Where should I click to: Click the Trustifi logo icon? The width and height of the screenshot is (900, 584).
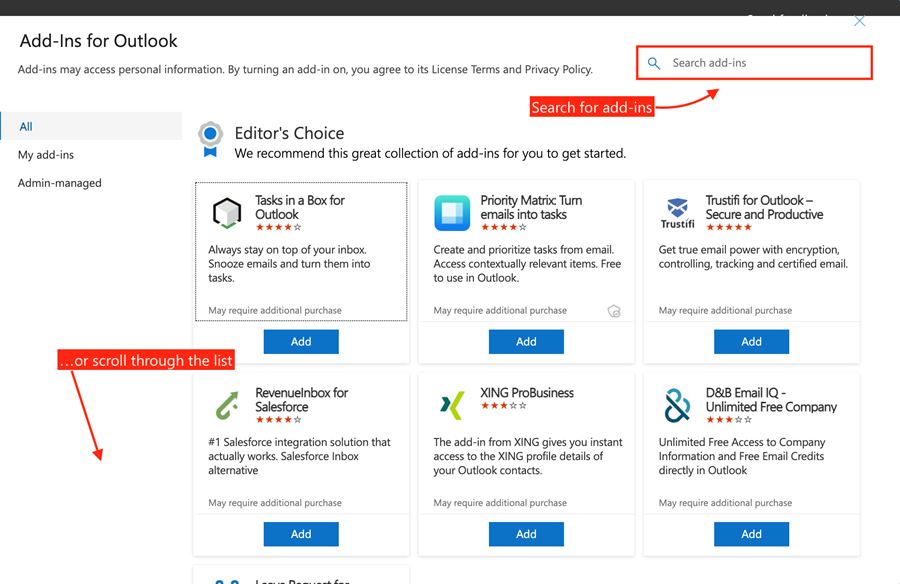(677, 213)
